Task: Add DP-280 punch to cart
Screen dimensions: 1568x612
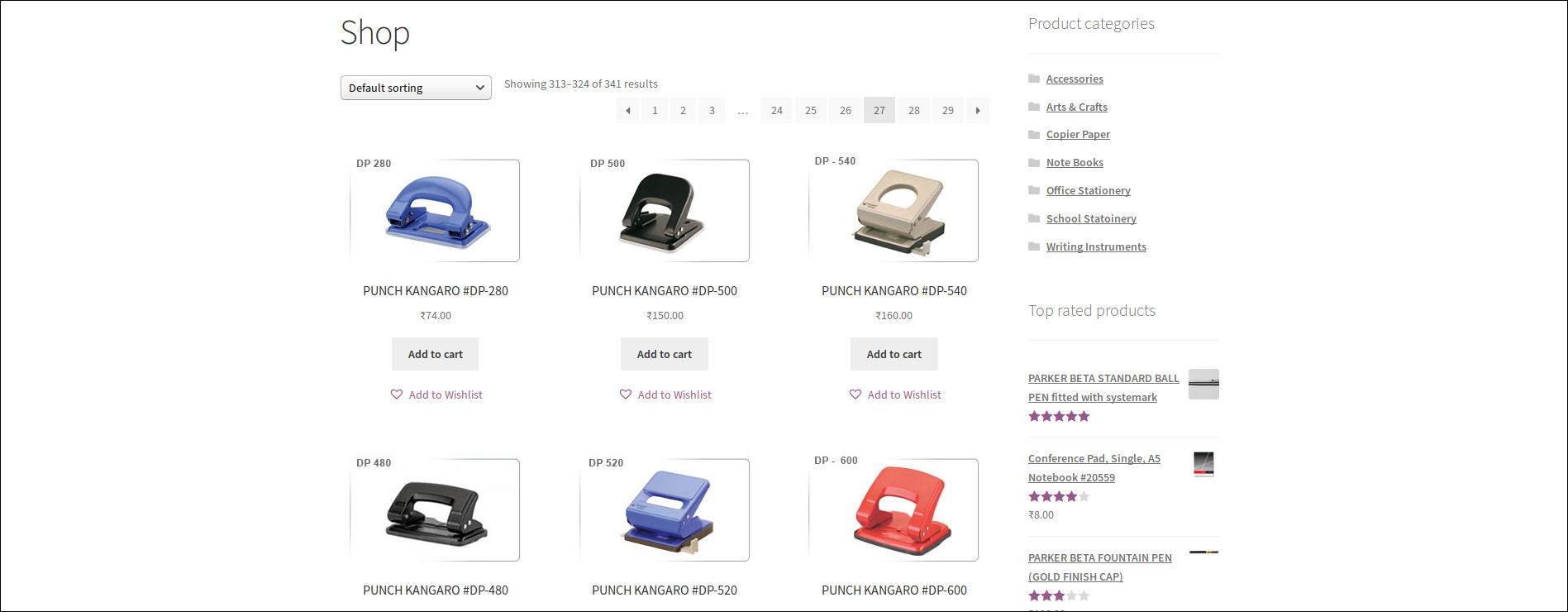Action: tap(436, 354)
